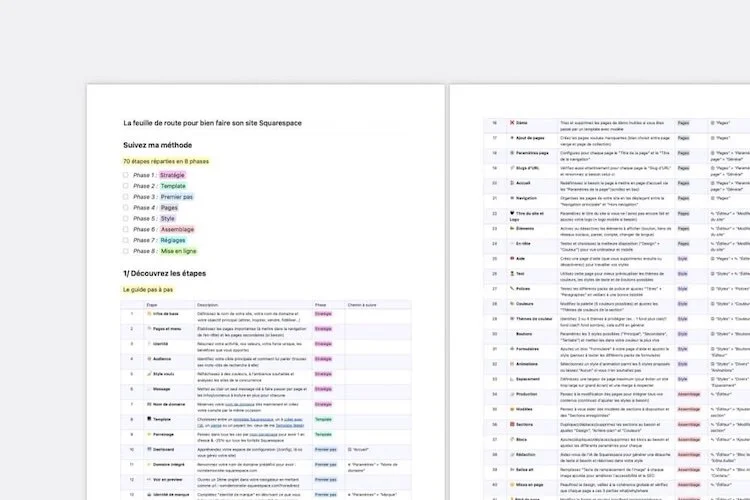The width and height of the screenshot is (750, 500).
Task: Click the Polices row icon
Action: click(x=512, y=289)
